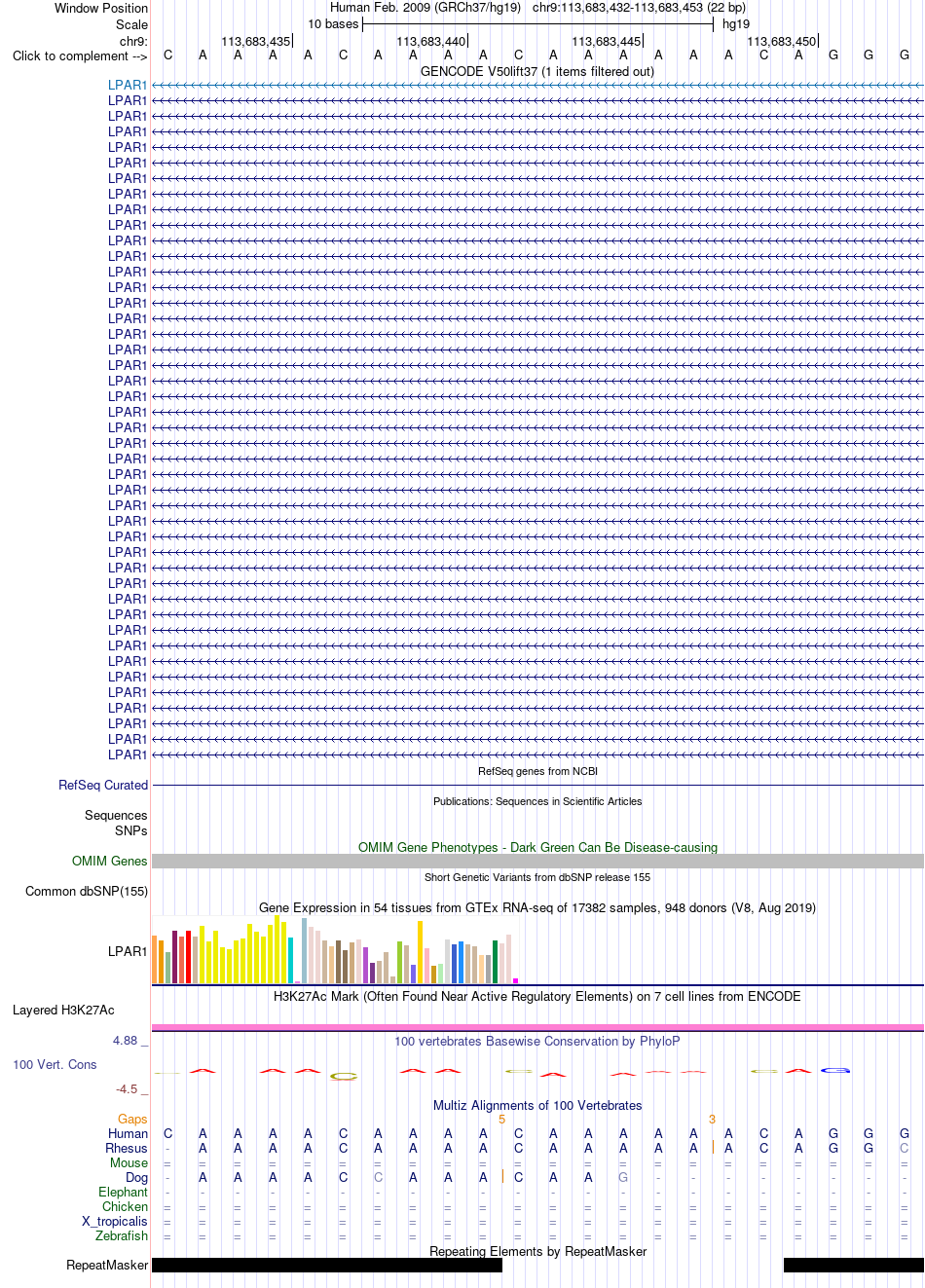The height and width of the screenshot is (1288, 925).
Task: Click the gray G base in Dog row
Action: (x=623, y=1177)
